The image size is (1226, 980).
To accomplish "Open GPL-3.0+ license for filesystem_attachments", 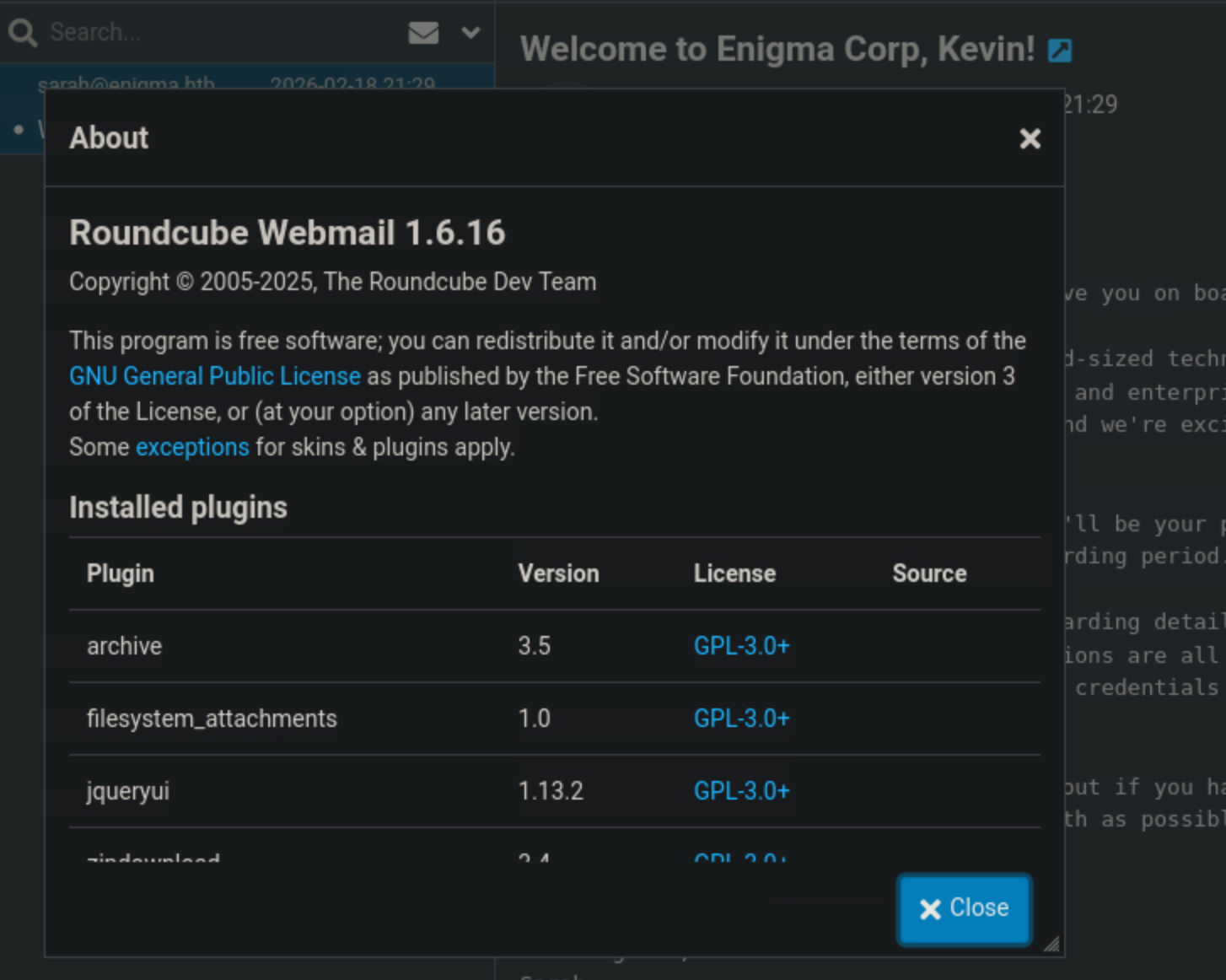I will (741, 719).
